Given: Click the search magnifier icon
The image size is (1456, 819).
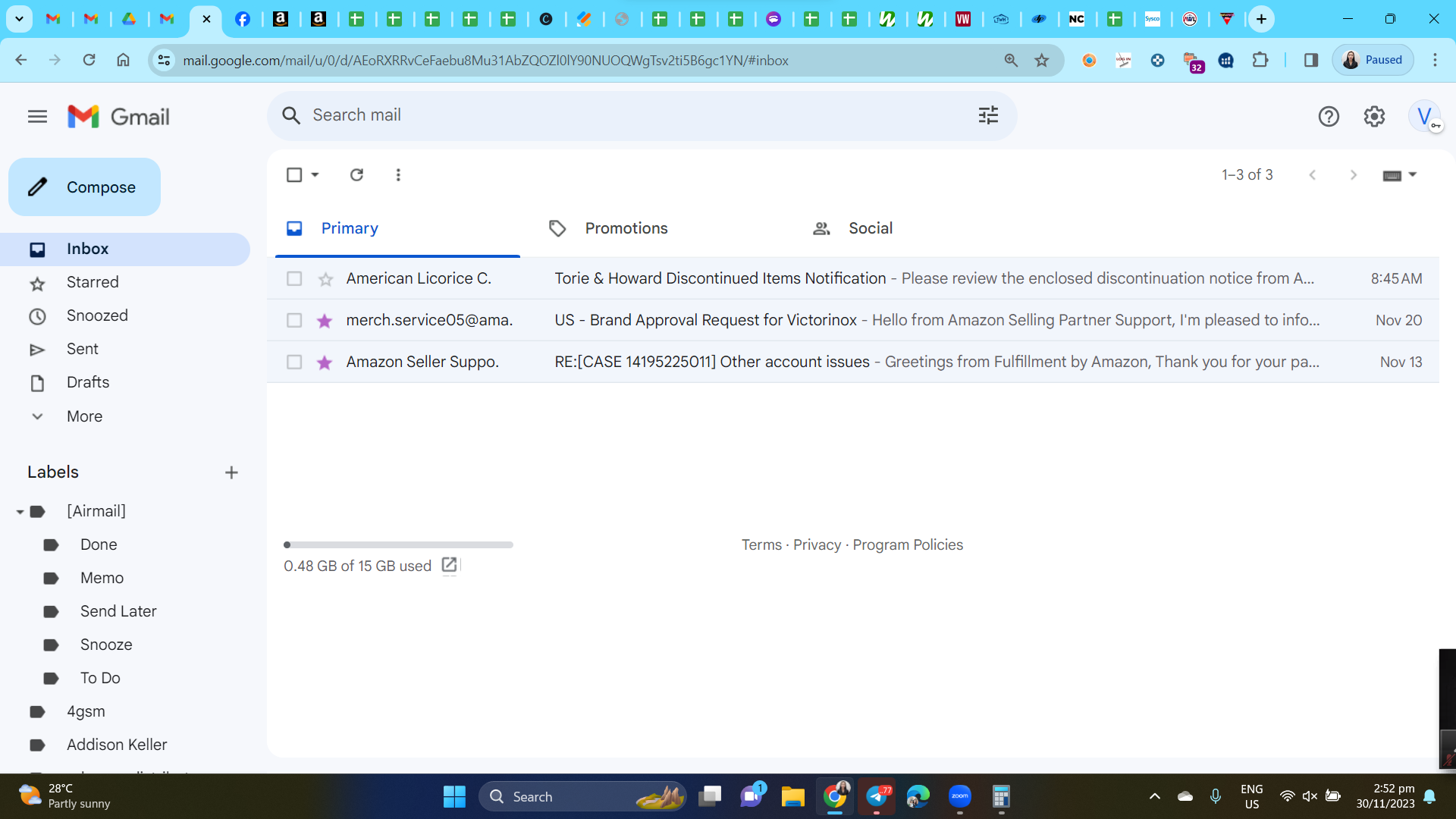Looking at the screenshot, I should (291, 115).
